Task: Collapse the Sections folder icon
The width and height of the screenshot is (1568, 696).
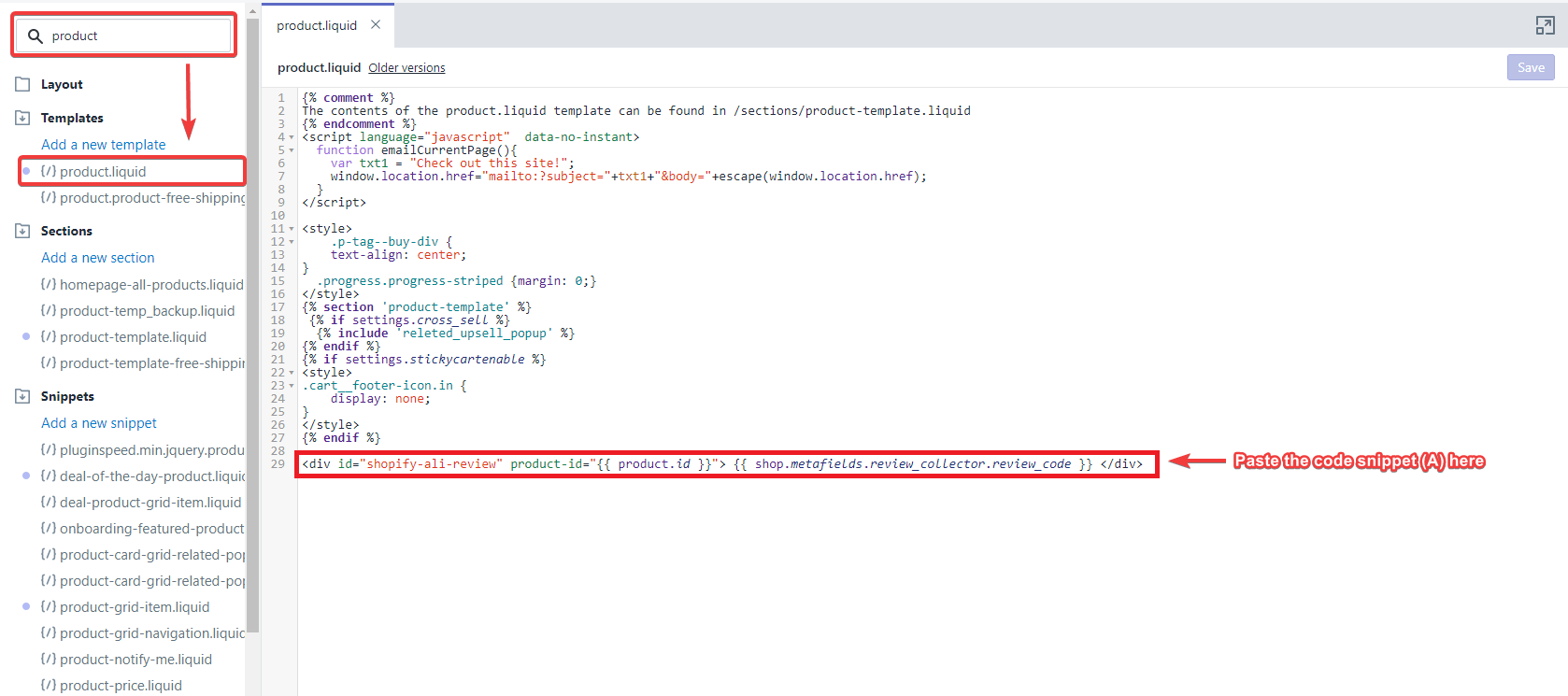Action: click(22, 231)
